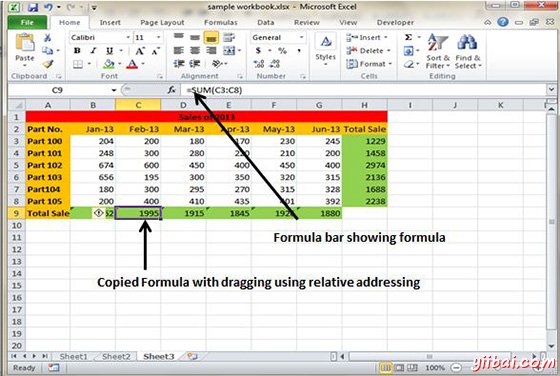Viewport: 560px width, 376px height.
Task: Open Sort & Filter menu
Action: pos(438,51)
